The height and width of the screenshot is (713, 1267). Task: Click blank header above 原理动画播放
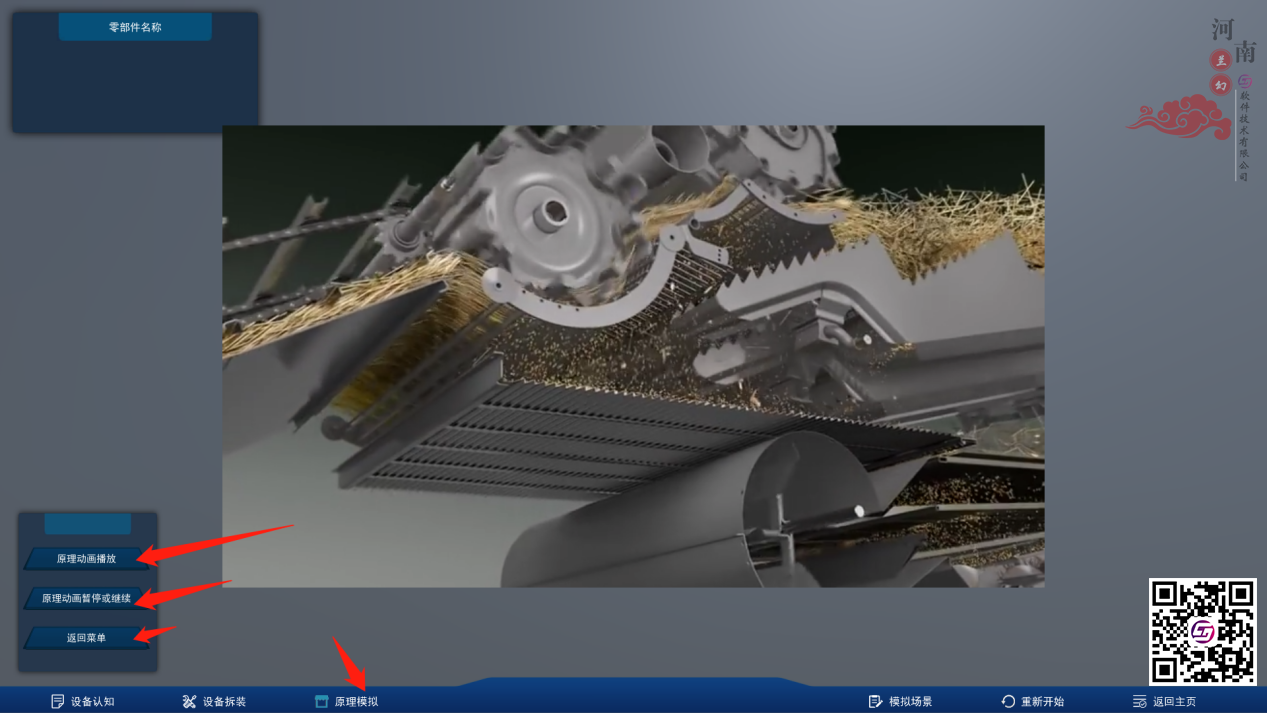[x=88, y=524]
